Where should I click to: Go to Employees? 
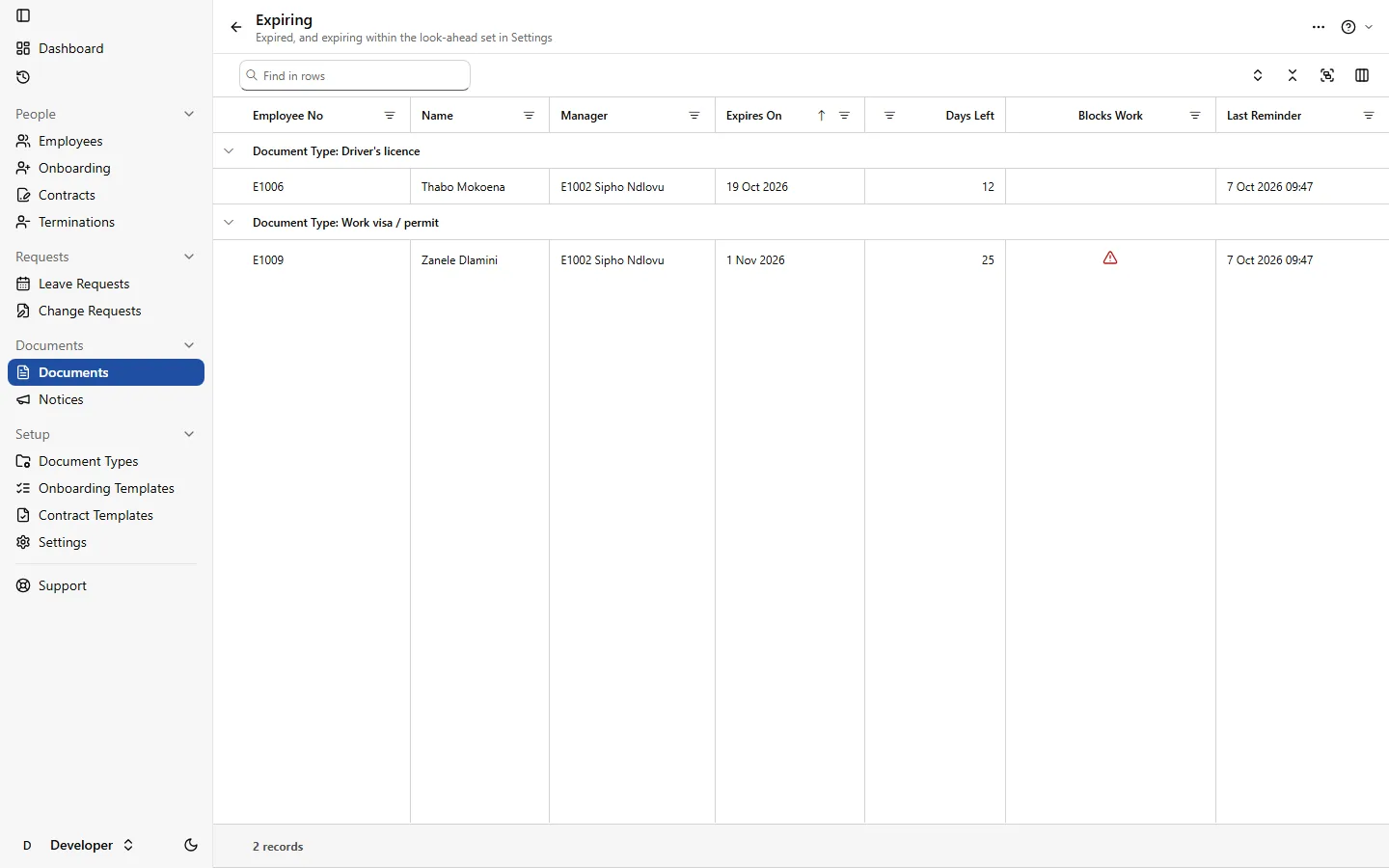[x=106, y=141]
